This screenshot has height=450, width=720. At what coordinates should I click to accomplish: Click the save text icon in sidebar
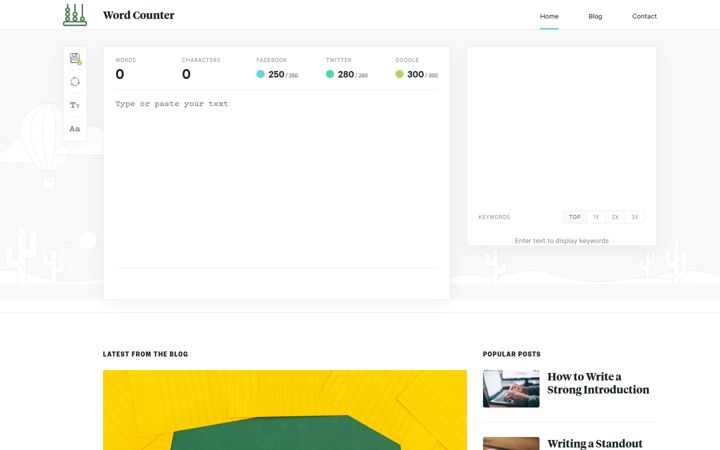[75, 59]
